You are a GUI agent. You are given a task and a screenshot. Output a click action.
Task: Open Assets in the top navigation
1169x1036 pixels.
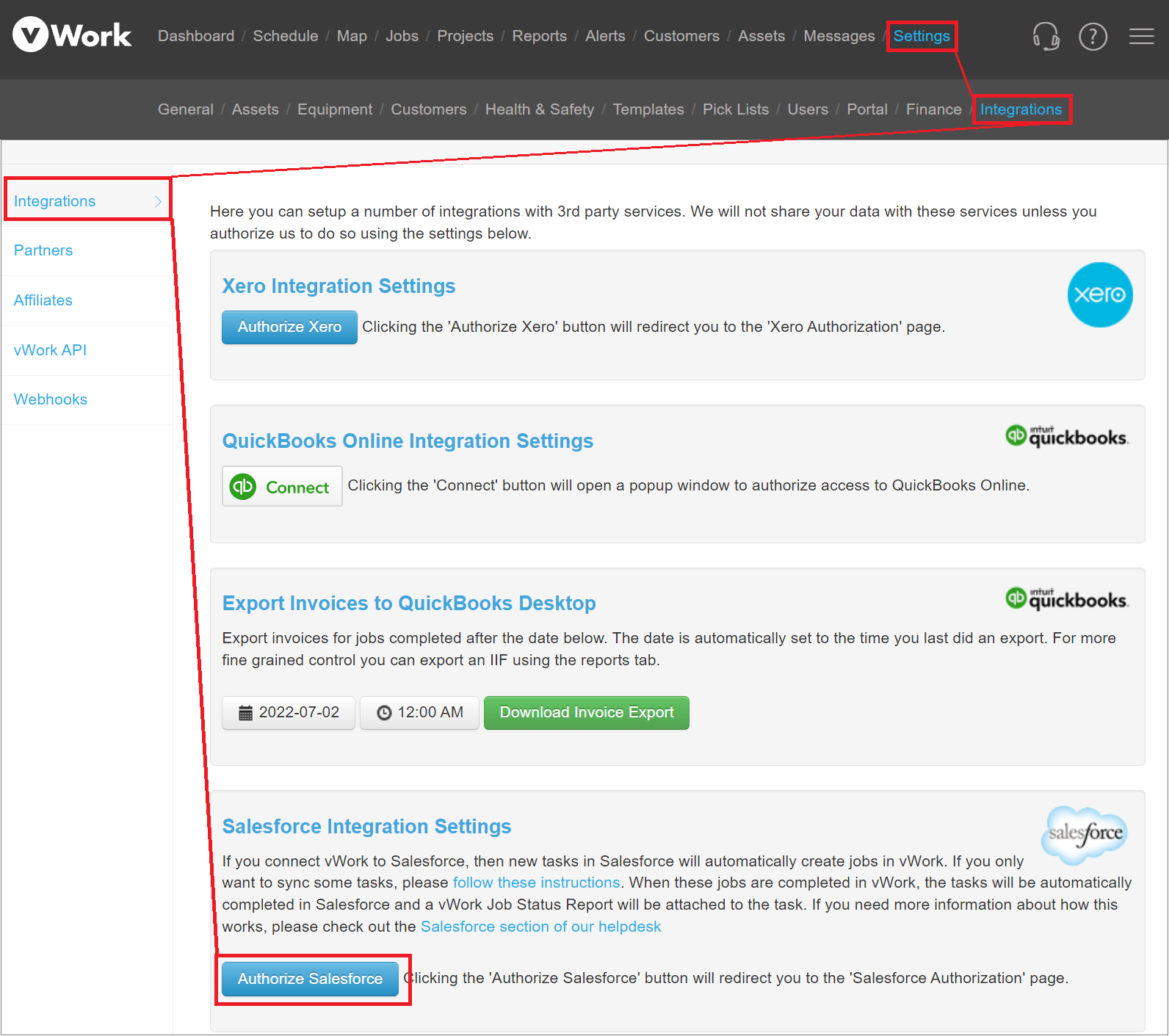tap(761, 36)
